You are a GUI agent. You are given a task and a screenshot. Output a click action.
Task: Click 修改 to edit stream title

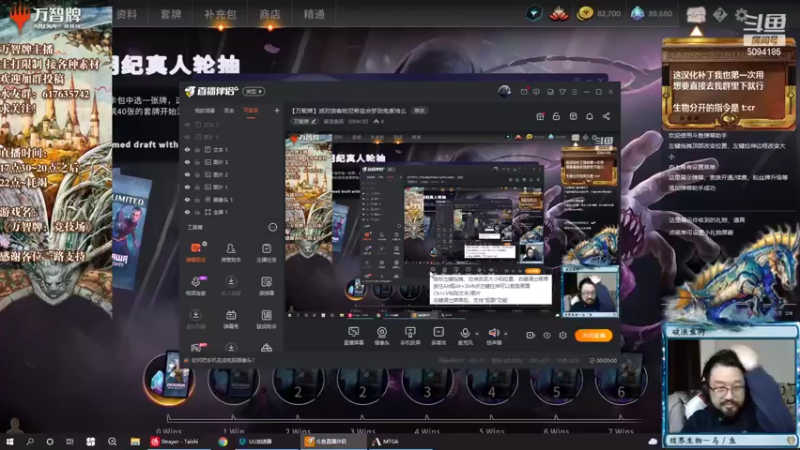pos(419,111)
